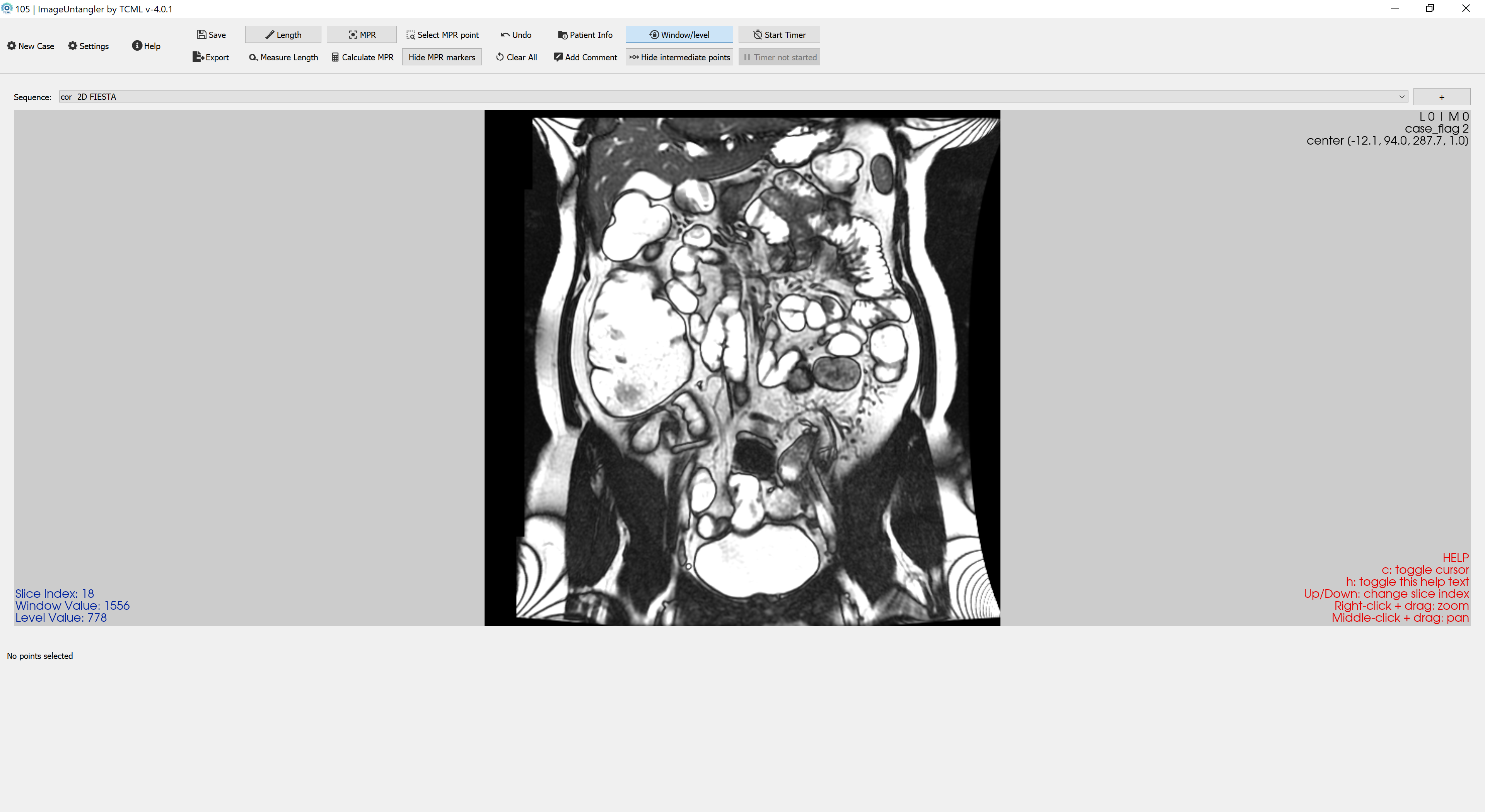Image resolution: width=1485 pixels, height=812 pixels.
Task: Click the 'case_flag 2' overlay text
Action: point(1437,128)
